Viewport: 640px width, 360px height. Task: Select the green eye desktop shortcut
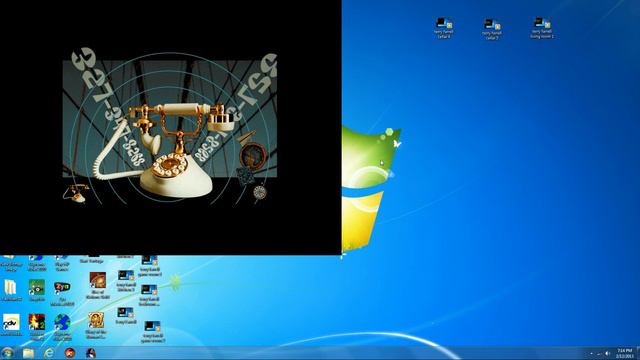[37, 290]
